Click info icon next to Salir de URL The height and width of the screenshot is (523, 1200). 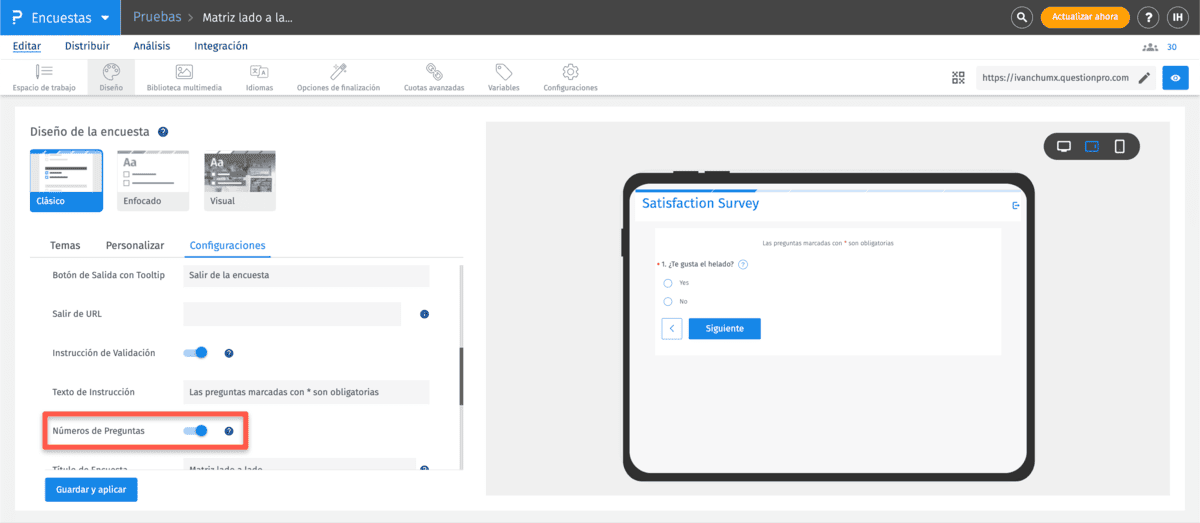coord(424,314)
